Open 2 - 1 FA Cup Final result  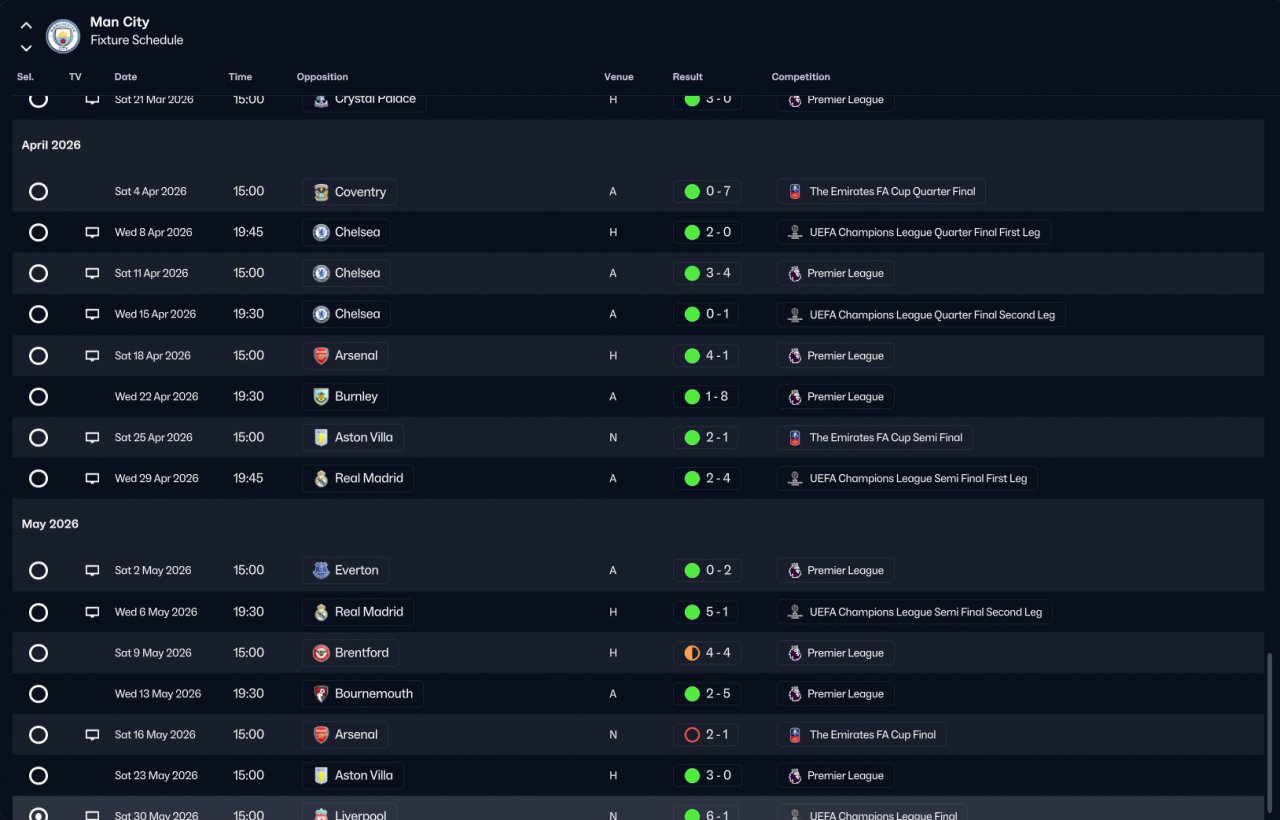pos(707,734)
